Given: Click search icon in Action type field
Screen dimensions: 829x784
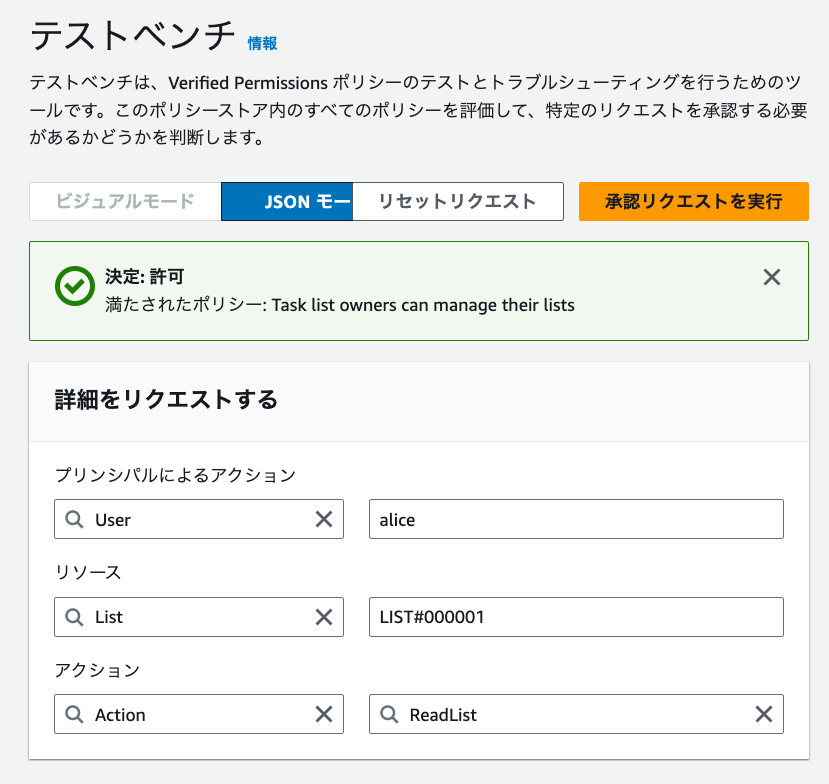Looking at the screenshot, I should pos(74,715).
